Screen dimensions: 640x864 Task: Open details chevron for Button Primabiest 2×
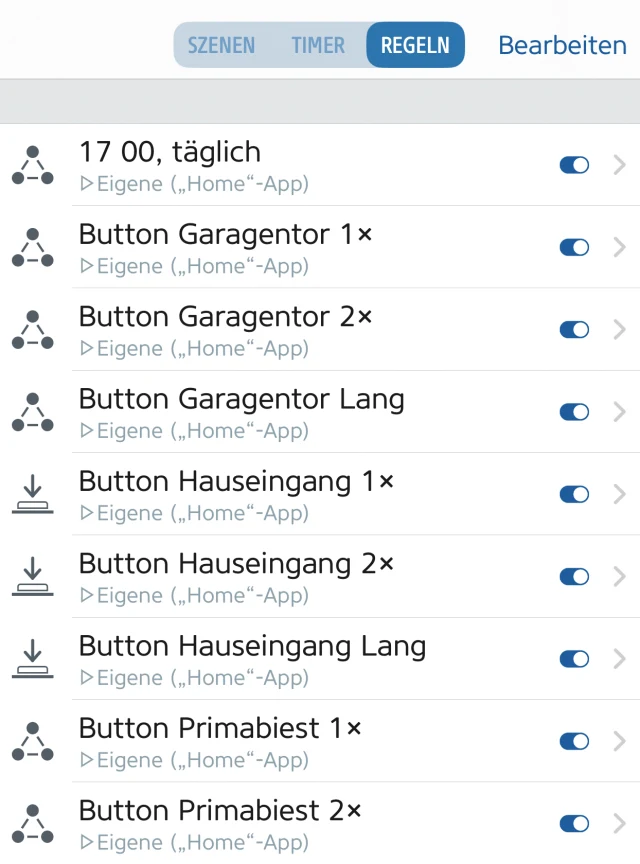pos(620,823)
